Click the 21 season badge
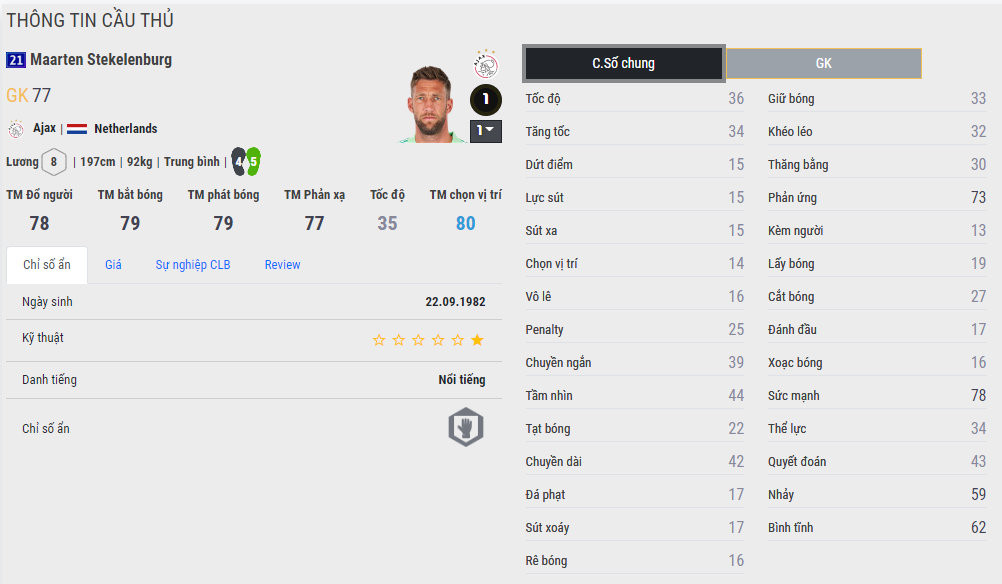This screenshot has height=584, width=1002. pos(16,60)
